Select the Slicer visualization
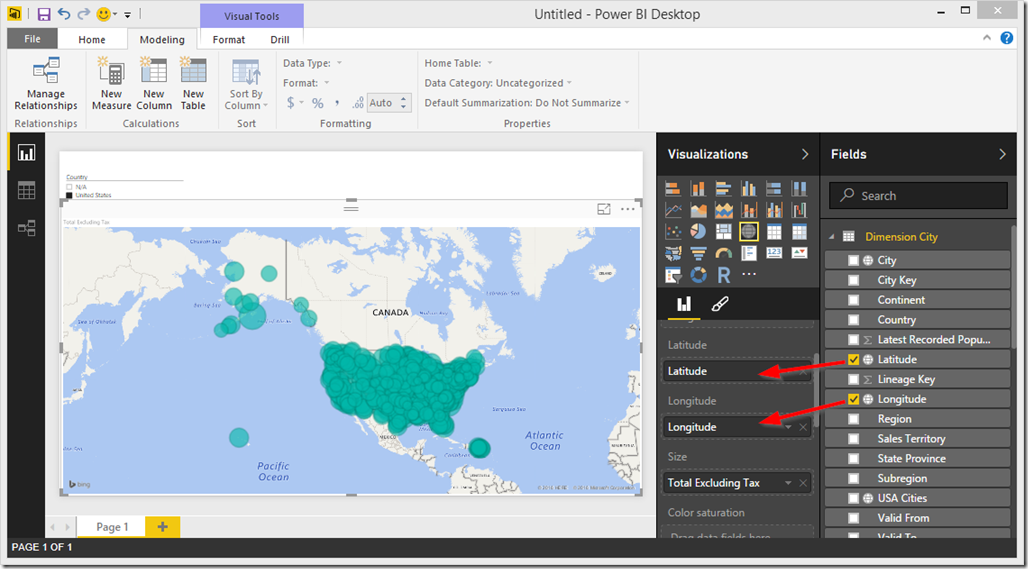The width and height of the screenshot is (1028, 569). (x=673, y=275)
